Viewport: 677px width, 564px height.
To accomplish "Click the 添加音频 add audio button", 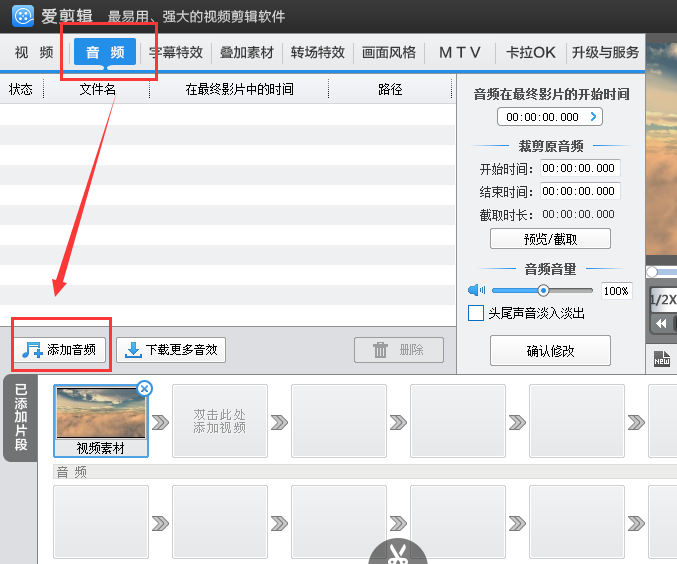I will (61, 349).
